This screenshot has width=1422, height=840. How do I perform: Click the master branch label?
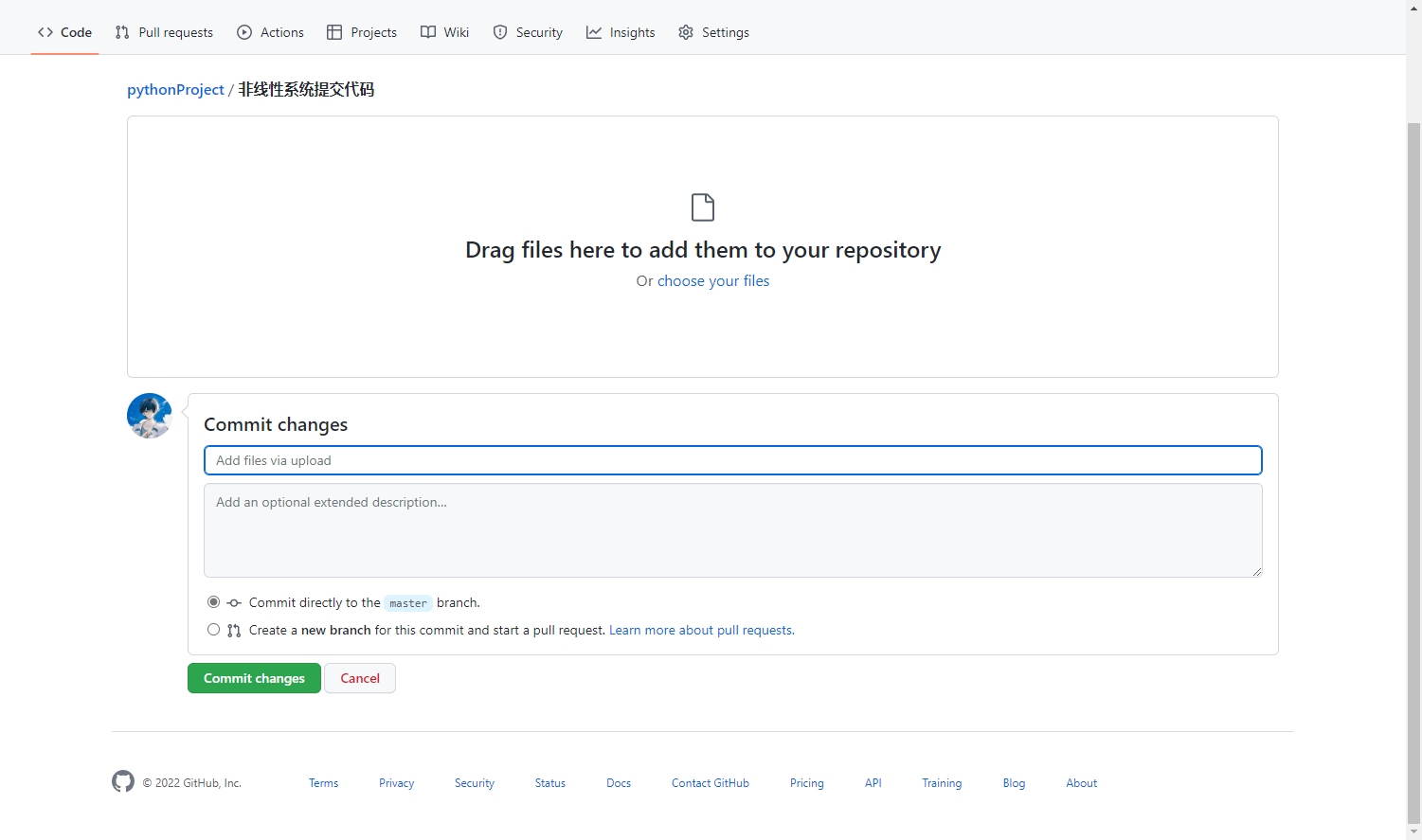[x=408, y=603]
